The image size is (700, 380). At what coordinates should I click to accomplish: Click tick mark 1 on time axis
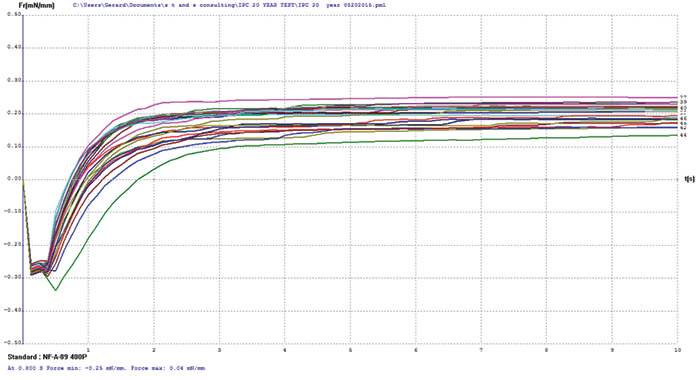click(88, 350)
